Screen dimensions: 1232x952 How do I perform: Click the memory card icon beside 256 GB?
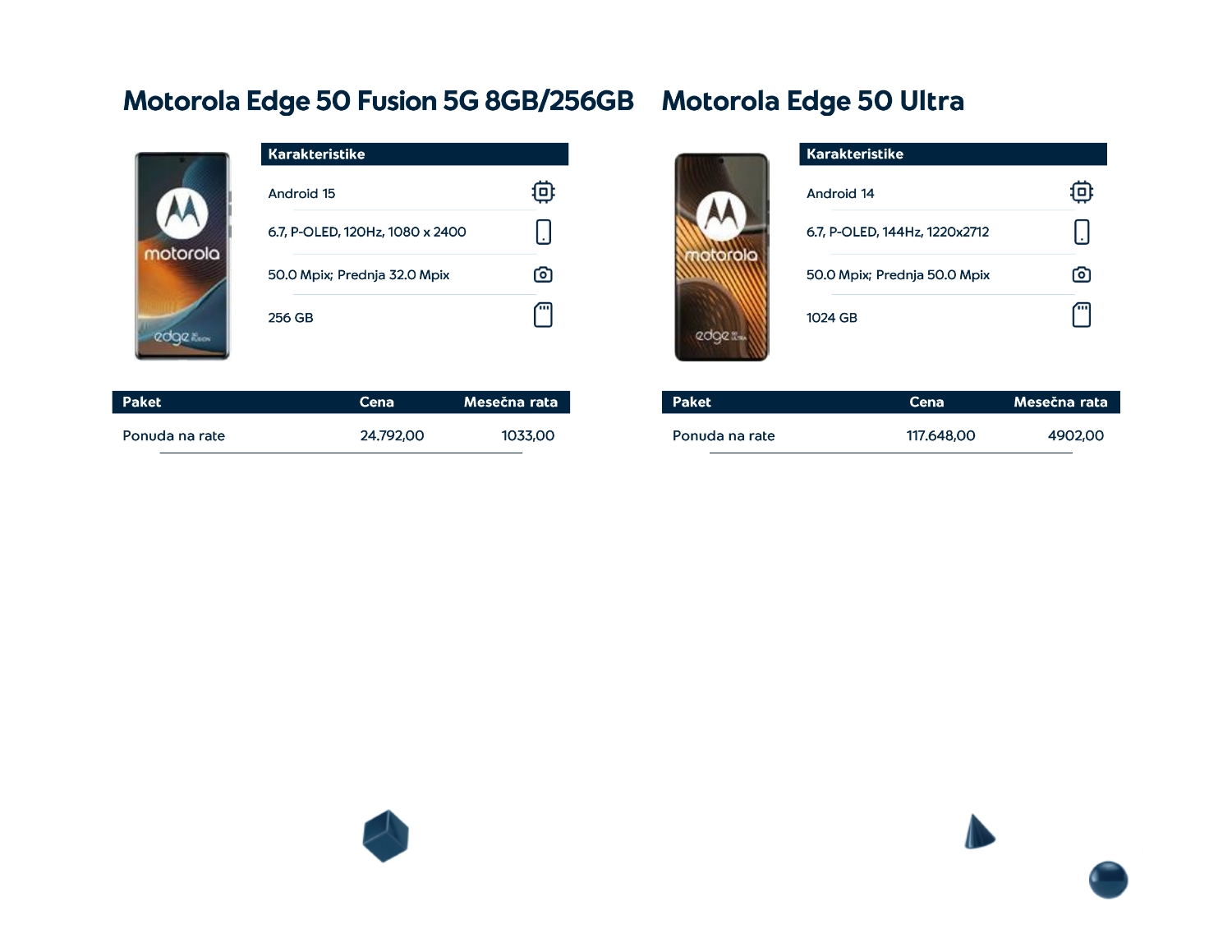(x=543, y=315)
